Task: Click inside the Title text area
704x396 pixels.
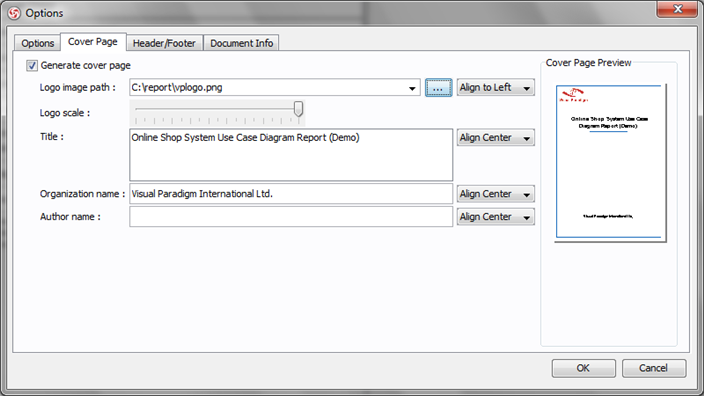Action: click(291, 155)
